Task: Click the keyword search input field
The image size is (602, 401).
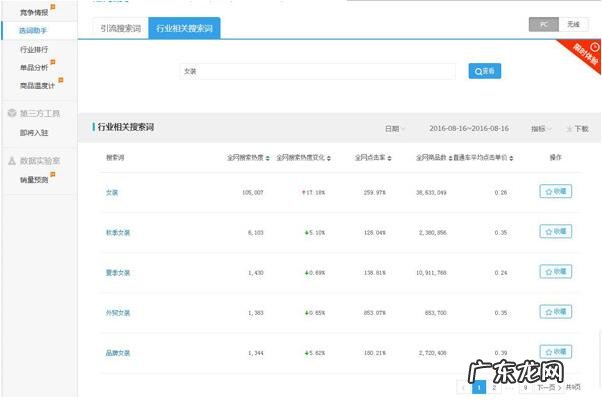Action: point(318,71)
